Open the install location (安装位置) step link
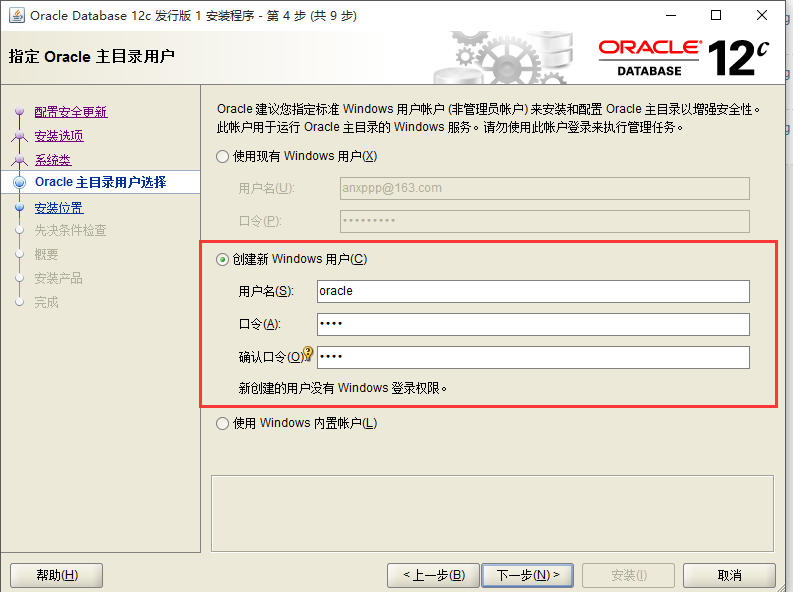Screen dimensions: 793x592 59,208
